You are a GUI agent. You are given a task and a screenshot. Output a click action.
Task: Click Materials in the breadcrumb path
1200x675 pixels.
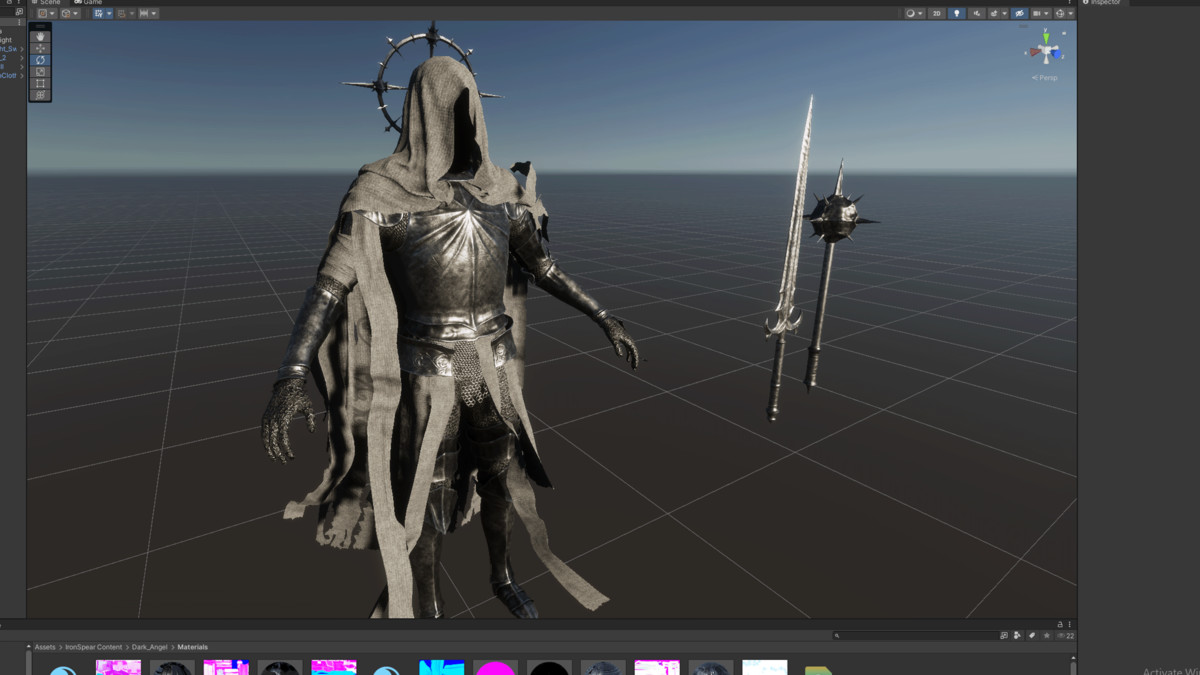point(193,647)
